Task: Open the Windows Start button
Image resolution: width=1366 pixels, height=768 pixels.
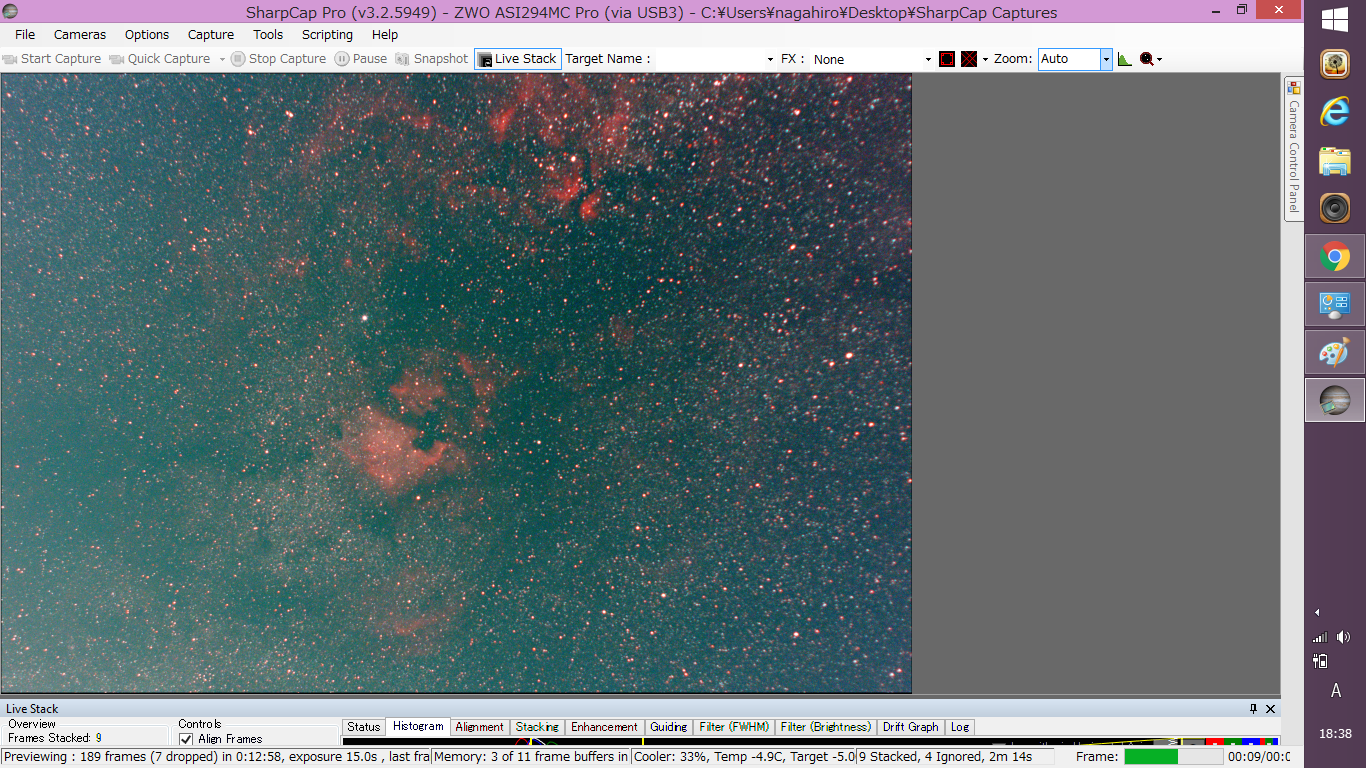Action: pos(1335,20)
